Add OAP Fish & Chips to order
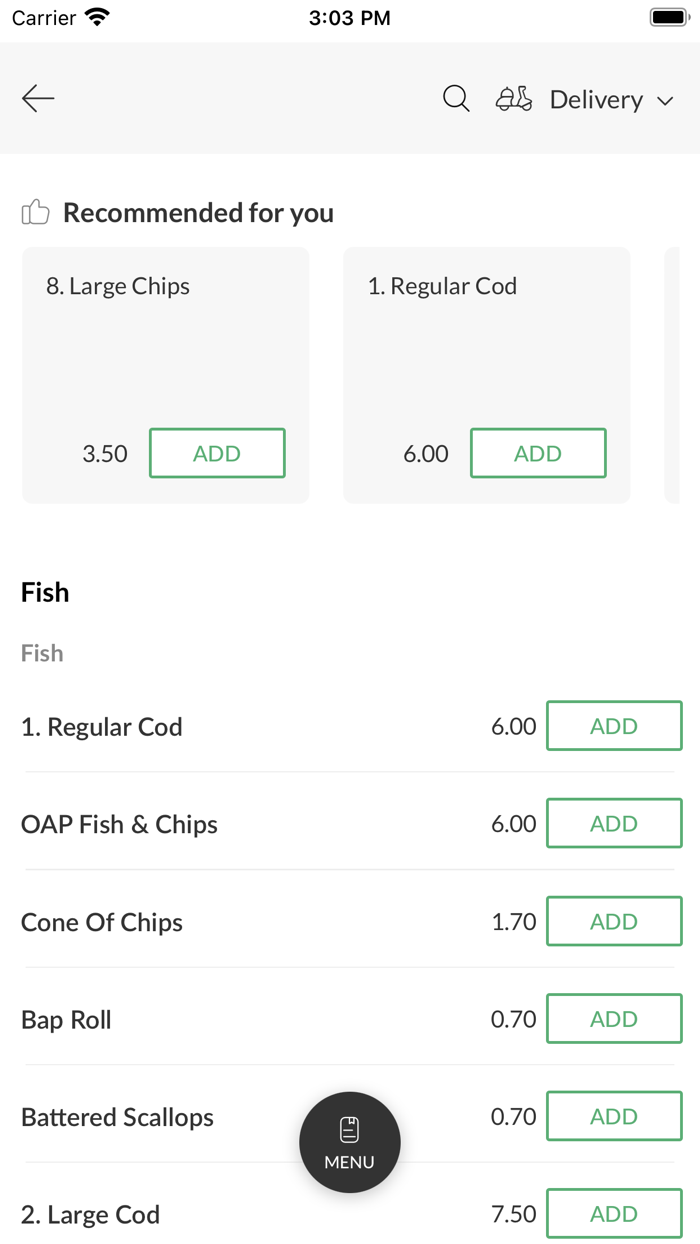The width and height of the screenshot is (700, 1244). point(613,823)
